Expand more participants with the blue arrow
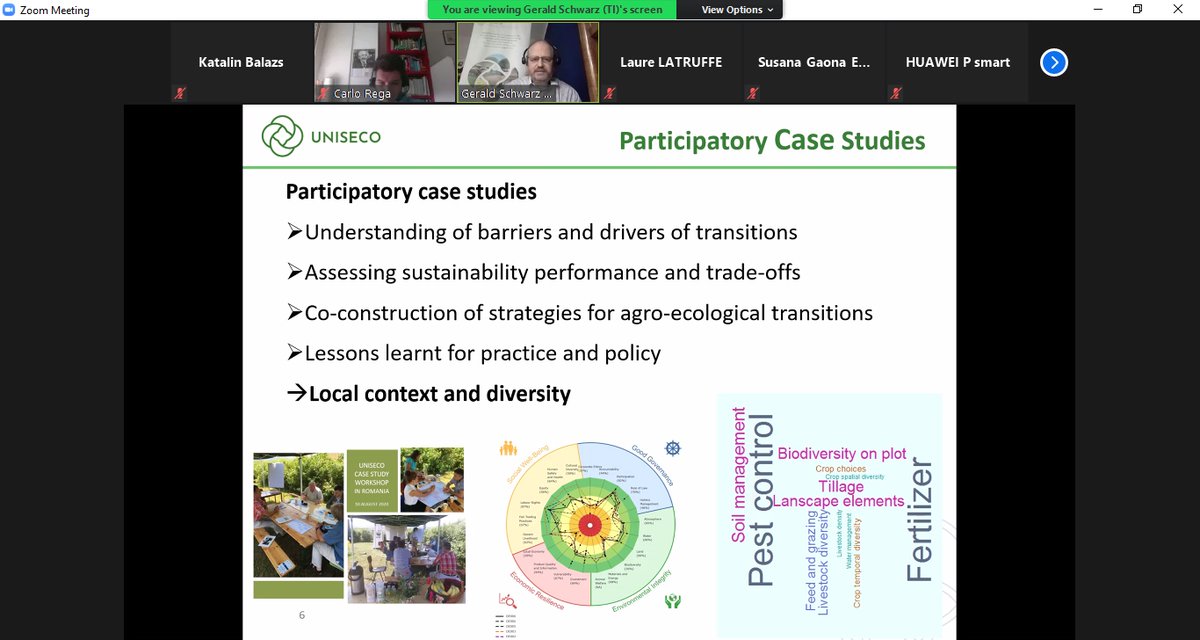The image size is (1200, 640). click(x=1053, y=62)
